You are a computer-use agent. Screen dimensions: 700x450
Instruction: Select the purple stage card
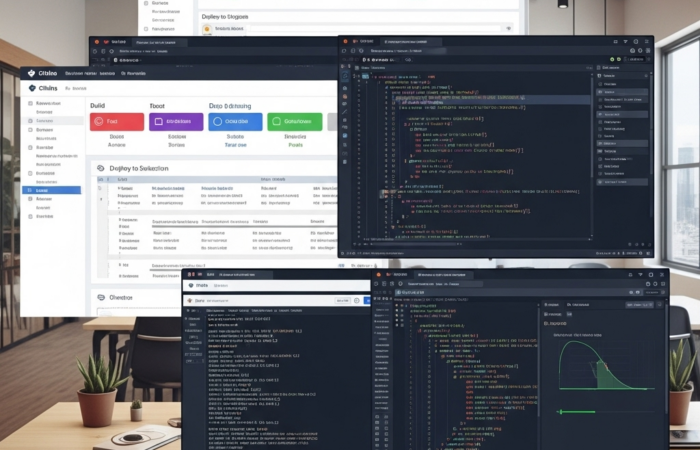click(175, 121)
